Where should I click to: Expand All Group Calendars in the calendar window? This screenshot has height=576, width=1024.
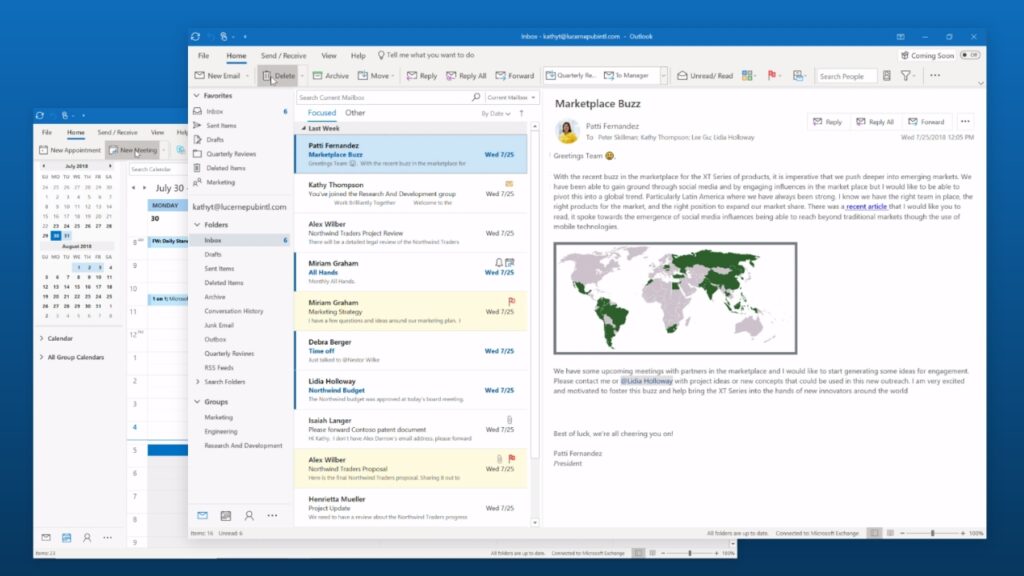click(x=42, y=357)
